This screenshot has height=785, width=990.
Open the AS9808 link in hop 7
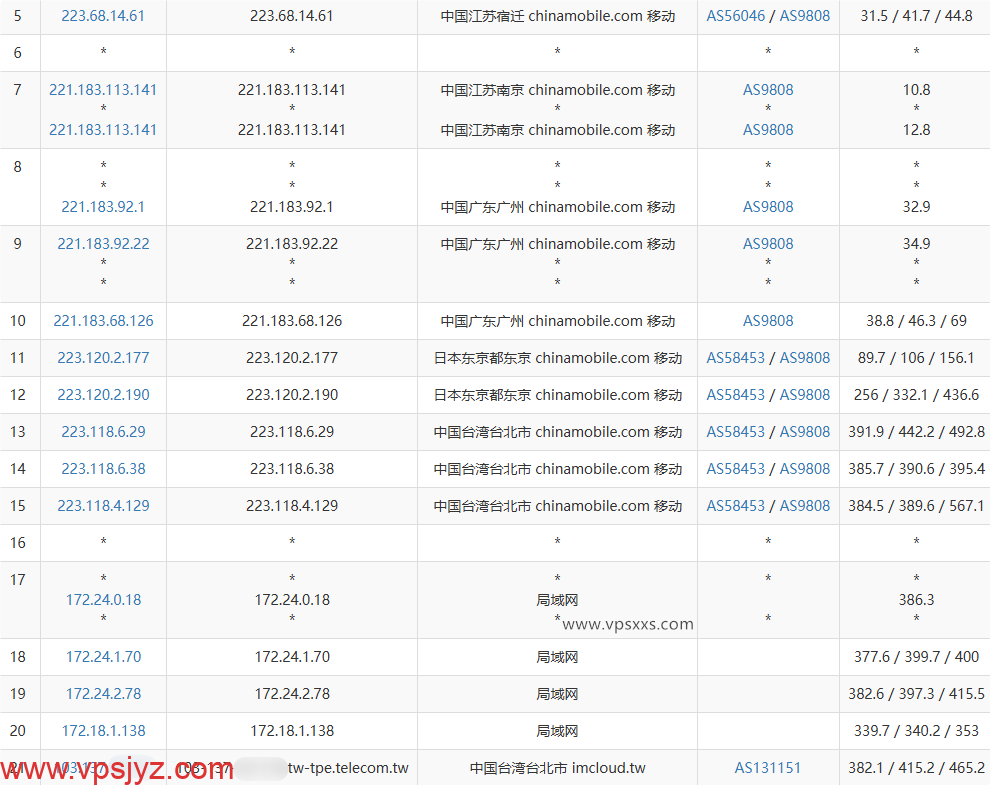(x=768, y=89)
